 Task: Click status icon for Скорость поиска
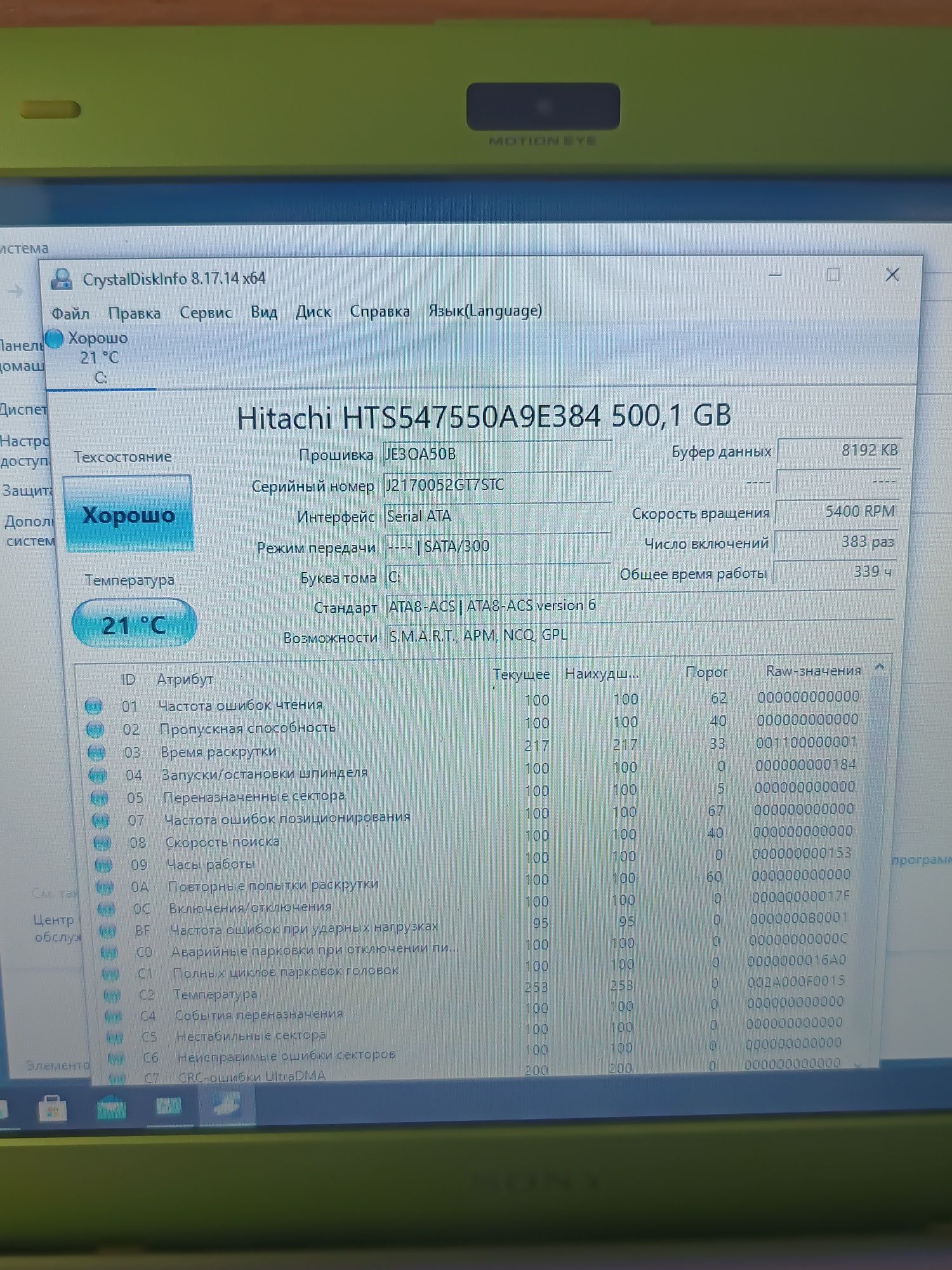point(102,843)
